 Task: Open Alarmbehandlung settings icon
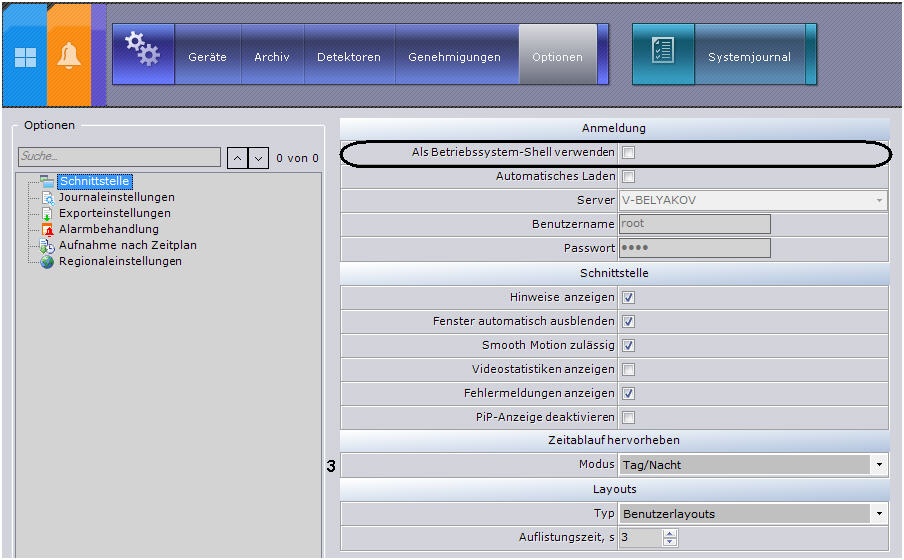(x=48, y=230)
